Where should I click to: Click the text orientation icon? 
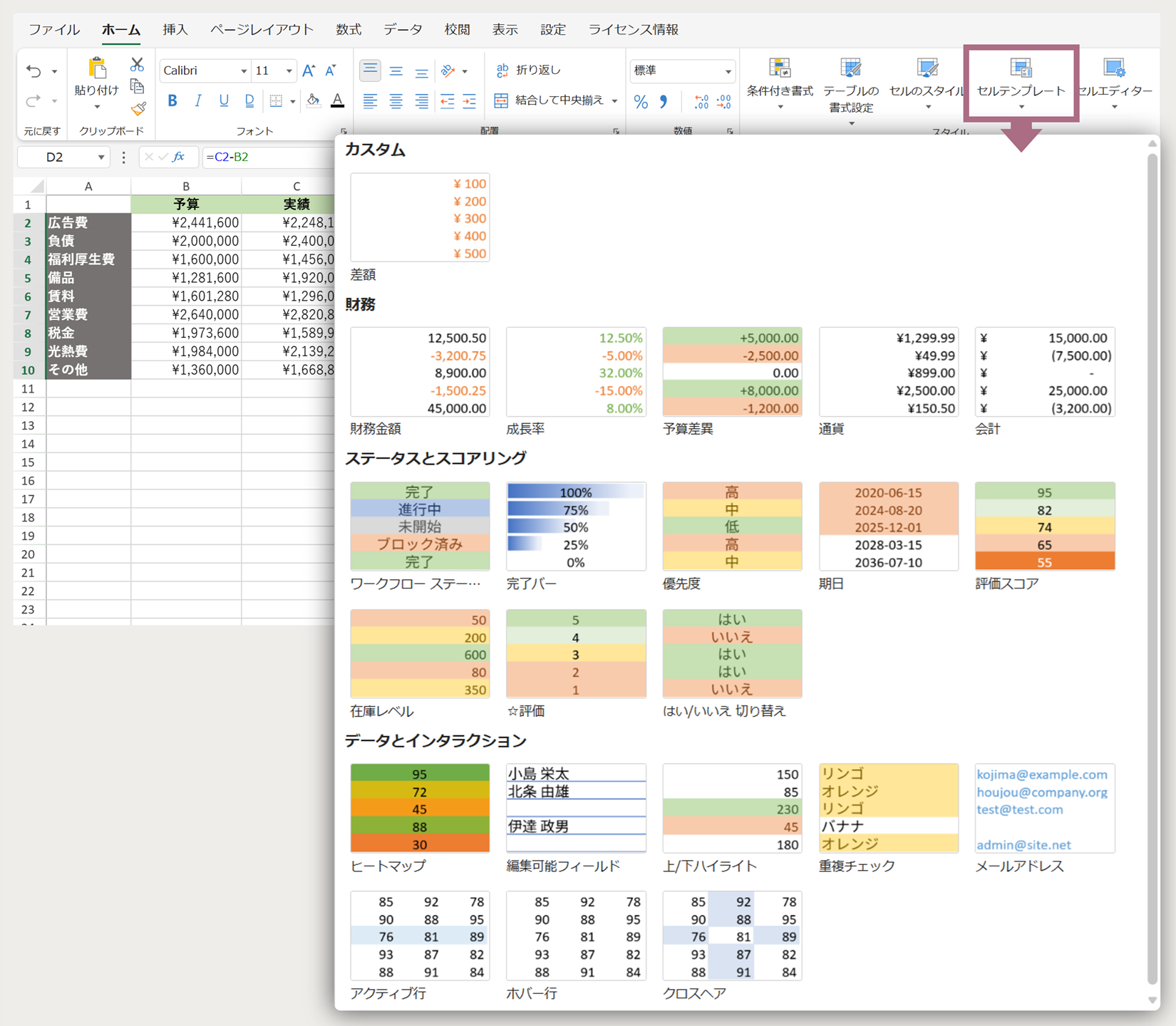[x=448, y=71]
